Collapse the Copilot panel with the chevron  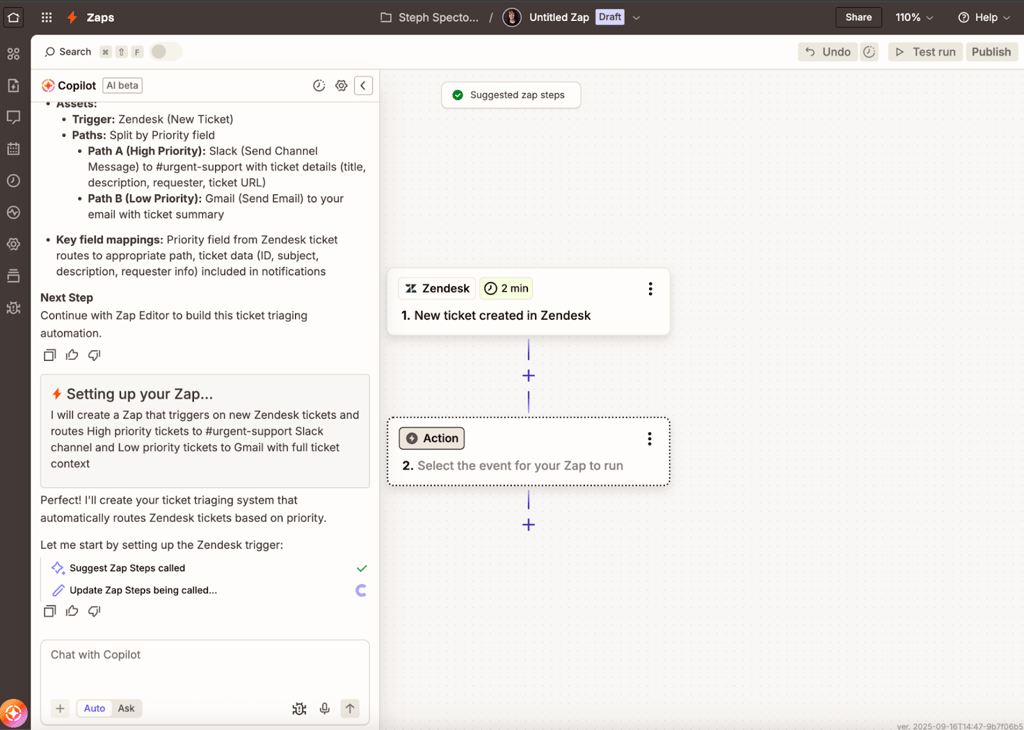pyautogui.click(x=363, y=85)
